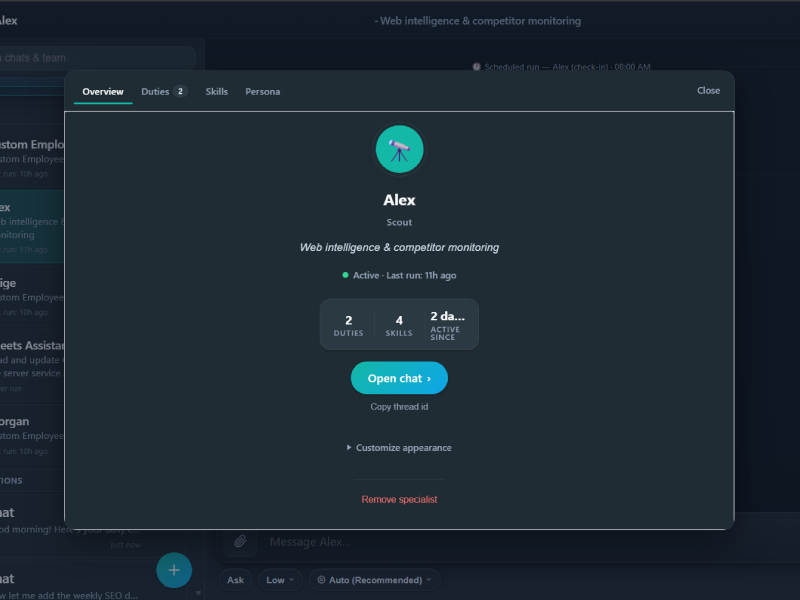Click the Web intelligence & competitor monitoring description
This screenshot has width=800, height=600.
(x=399, y=247)
